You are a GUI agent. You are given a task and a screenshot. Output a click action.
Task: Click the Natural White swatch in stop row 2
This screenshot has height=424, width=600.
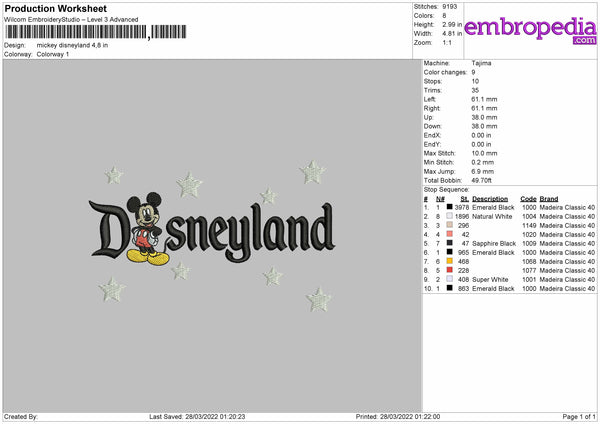click(450, 216)
